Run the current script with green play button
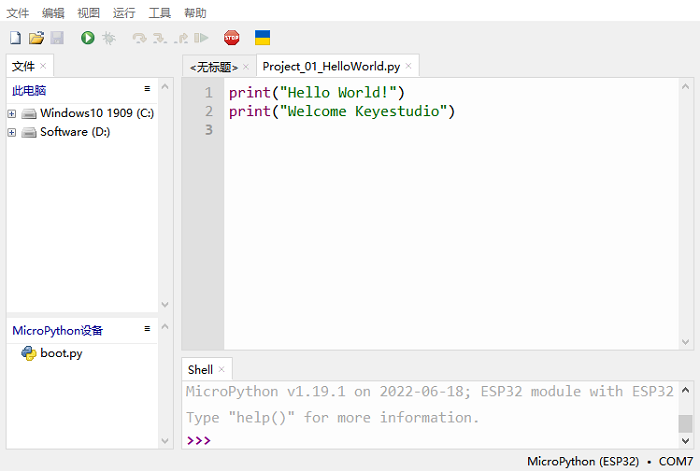Screen dimensions: 700x471 [x=88, y=38]
